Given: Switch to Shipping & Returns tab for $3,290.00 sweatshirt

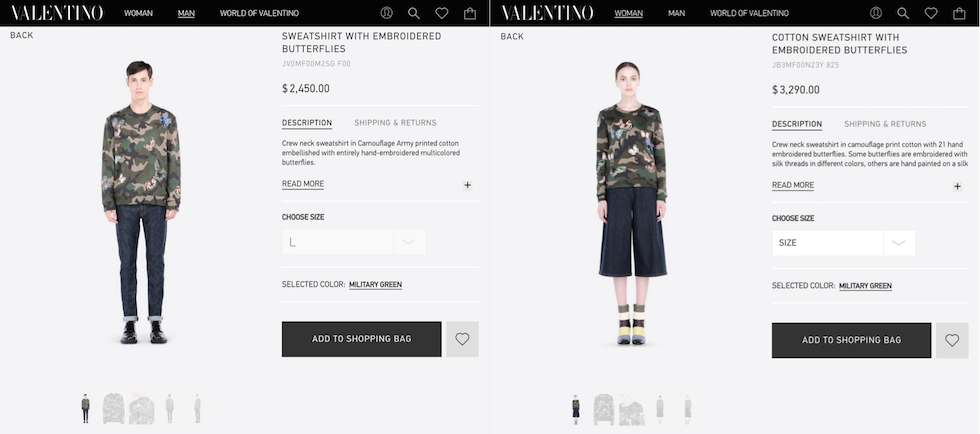Looking at the screenshot, I should [x=885, y=124].
